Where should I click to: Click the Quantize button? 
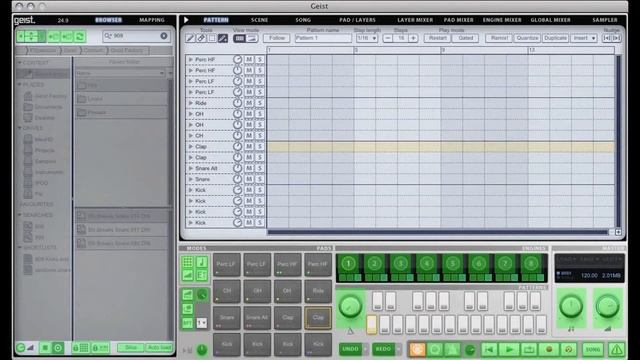click(x=527, y=38)
